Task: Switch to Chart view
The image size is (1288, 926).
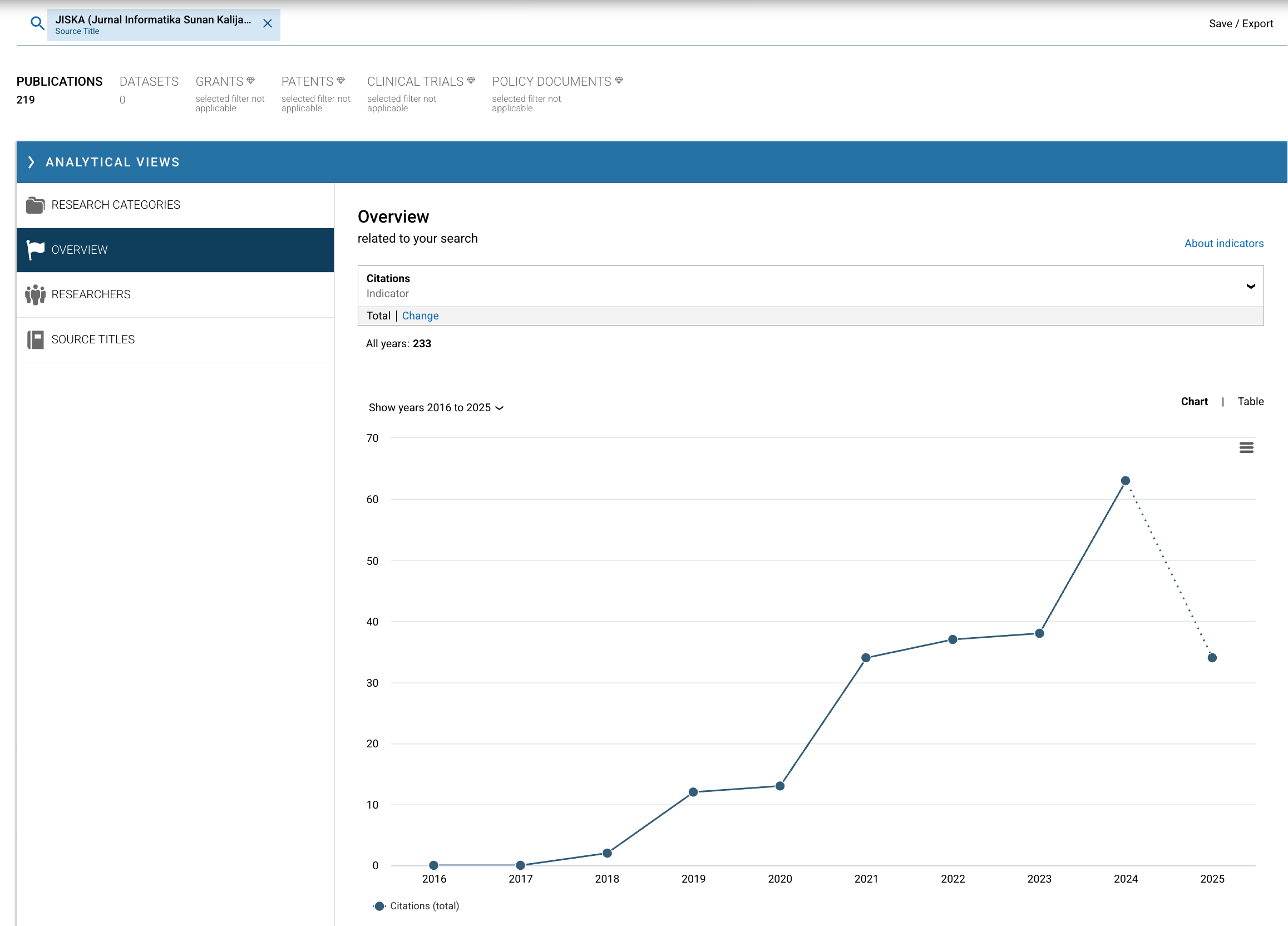Action: click(x=1194, y=401)
